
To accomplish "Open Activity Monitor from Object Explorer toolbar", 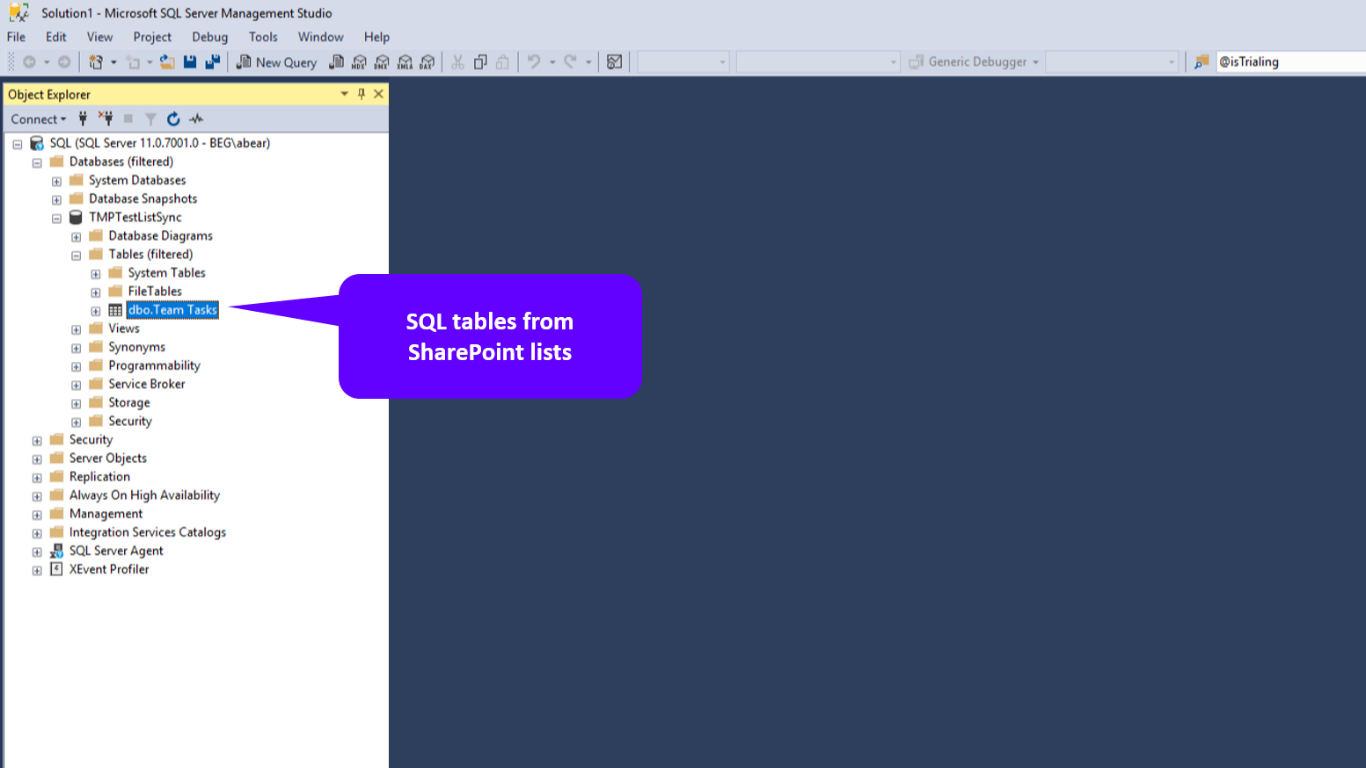I will 196,119.
